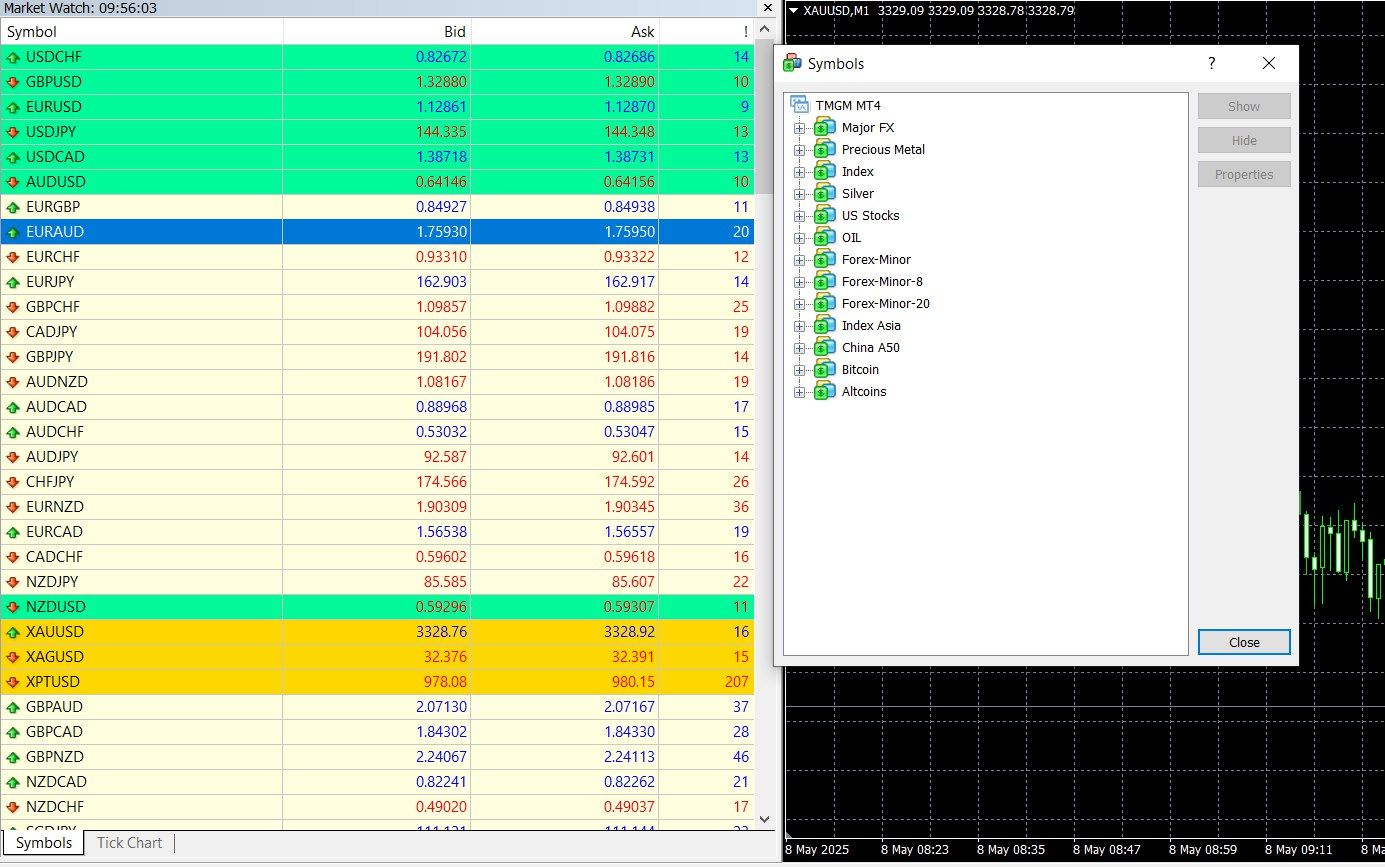1385x867 pixels.
Task: Expand the US Stocks tree node
Action: 799,215
